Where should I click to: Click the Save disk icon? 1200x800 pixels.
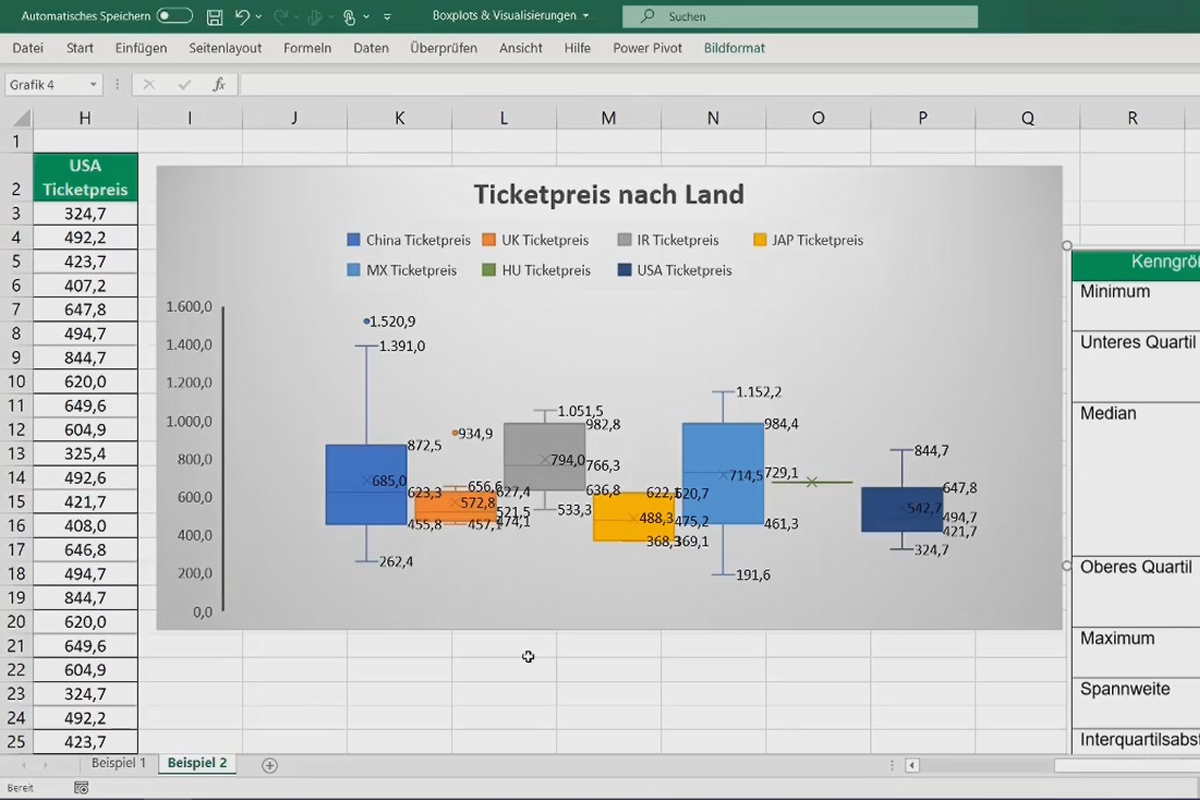click(214, 16)
